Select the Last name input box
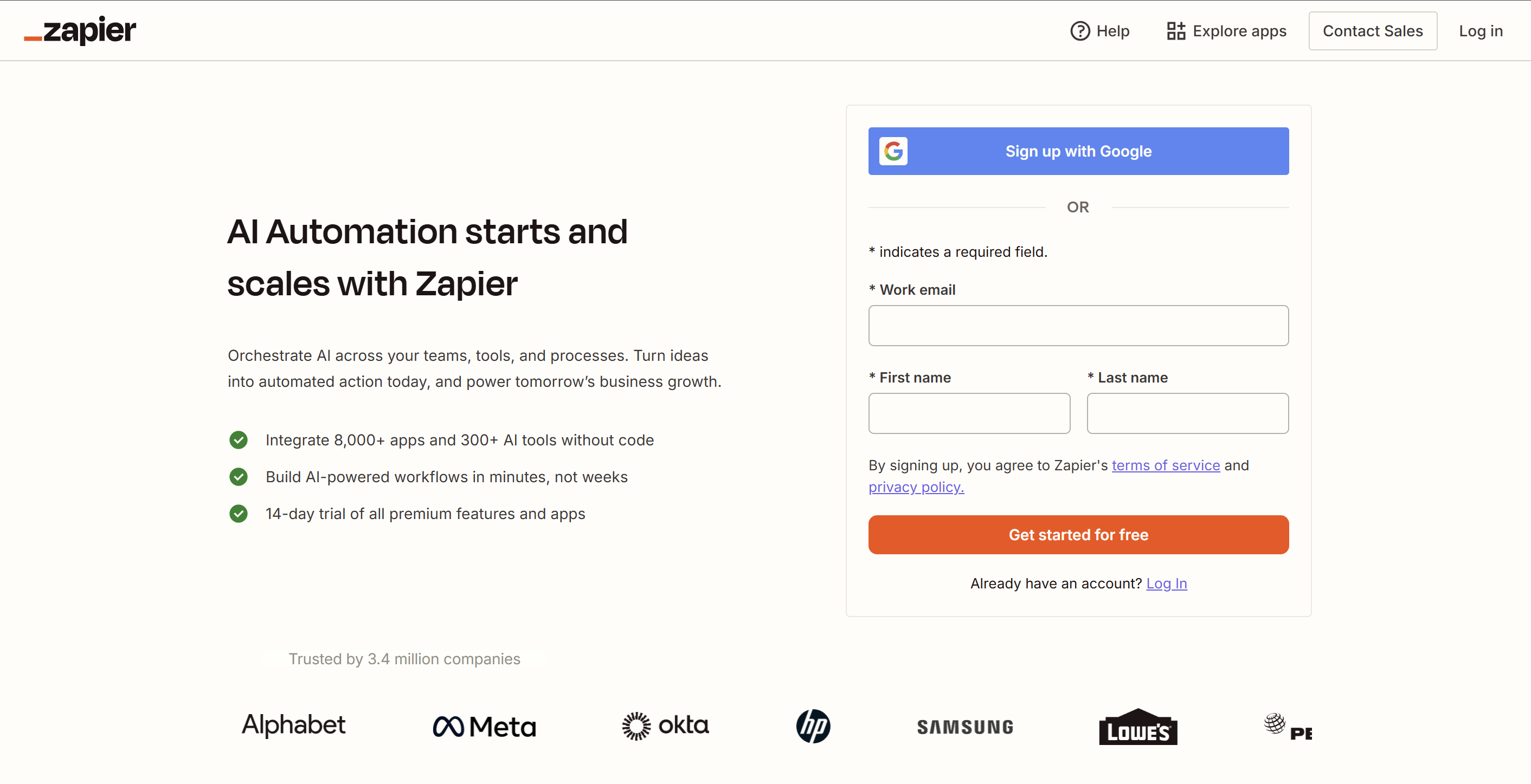 click(x=1187, y=413)
